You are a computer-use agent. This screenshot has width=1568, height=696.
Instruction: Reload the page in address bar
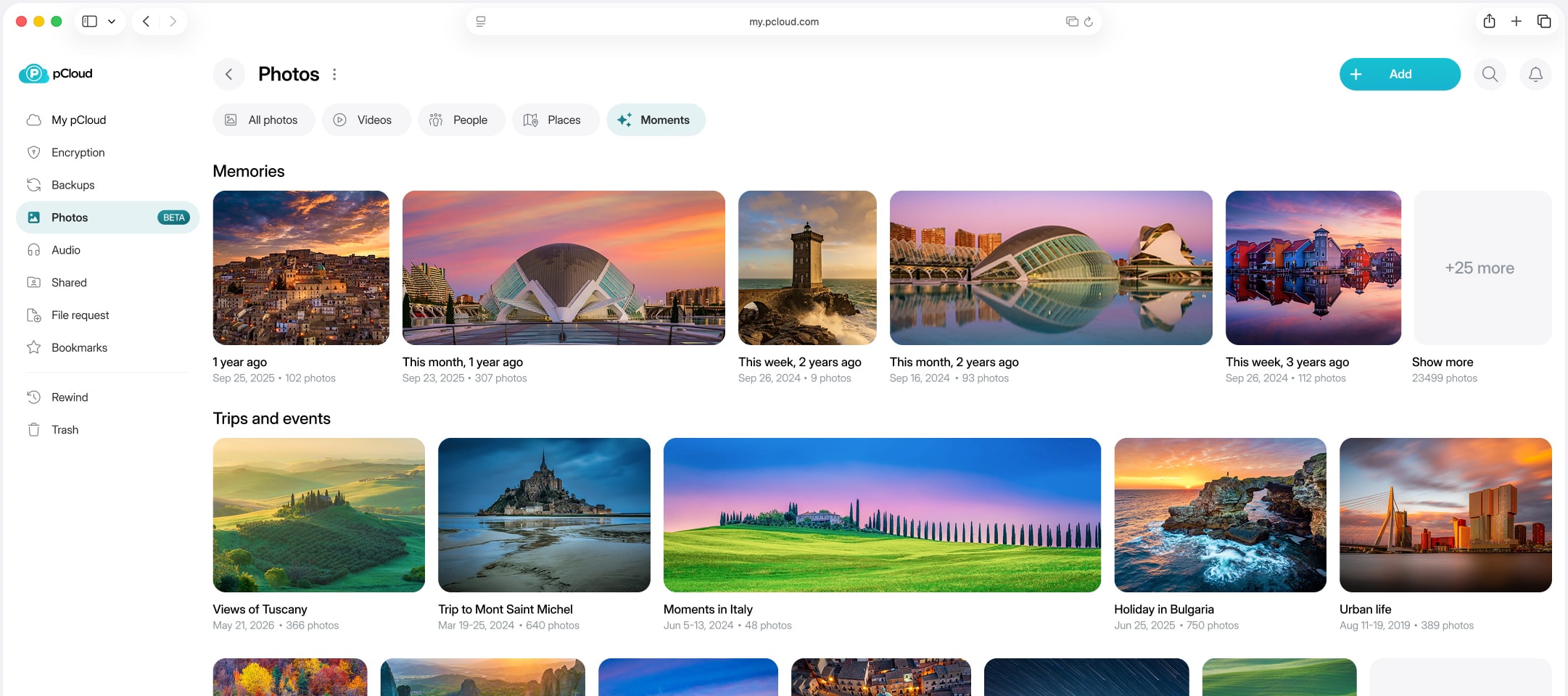tap(1088, 22)
